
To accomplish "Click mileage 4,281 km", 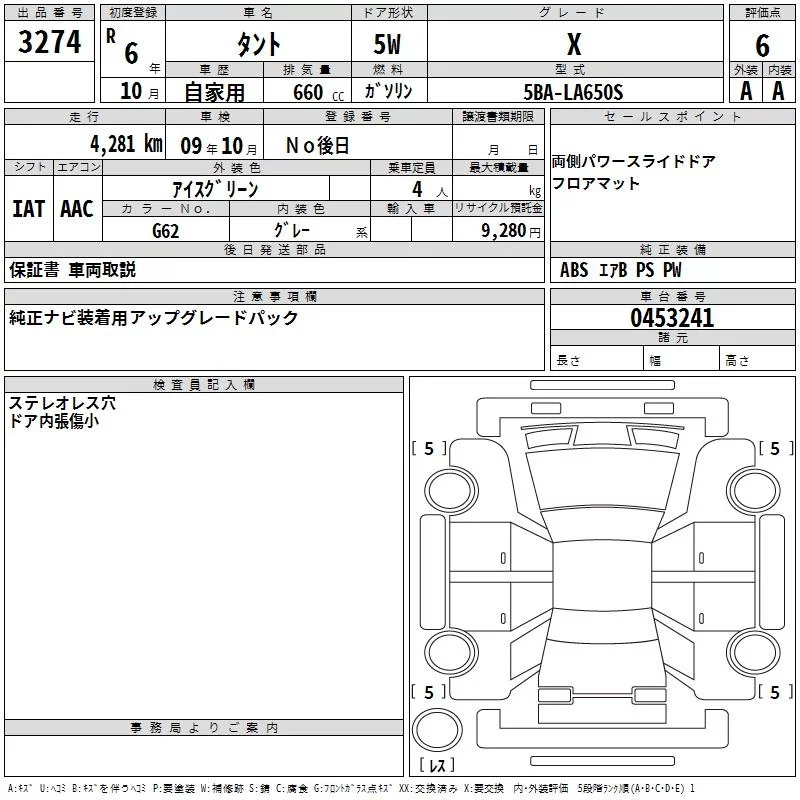I will pos(127,144).
